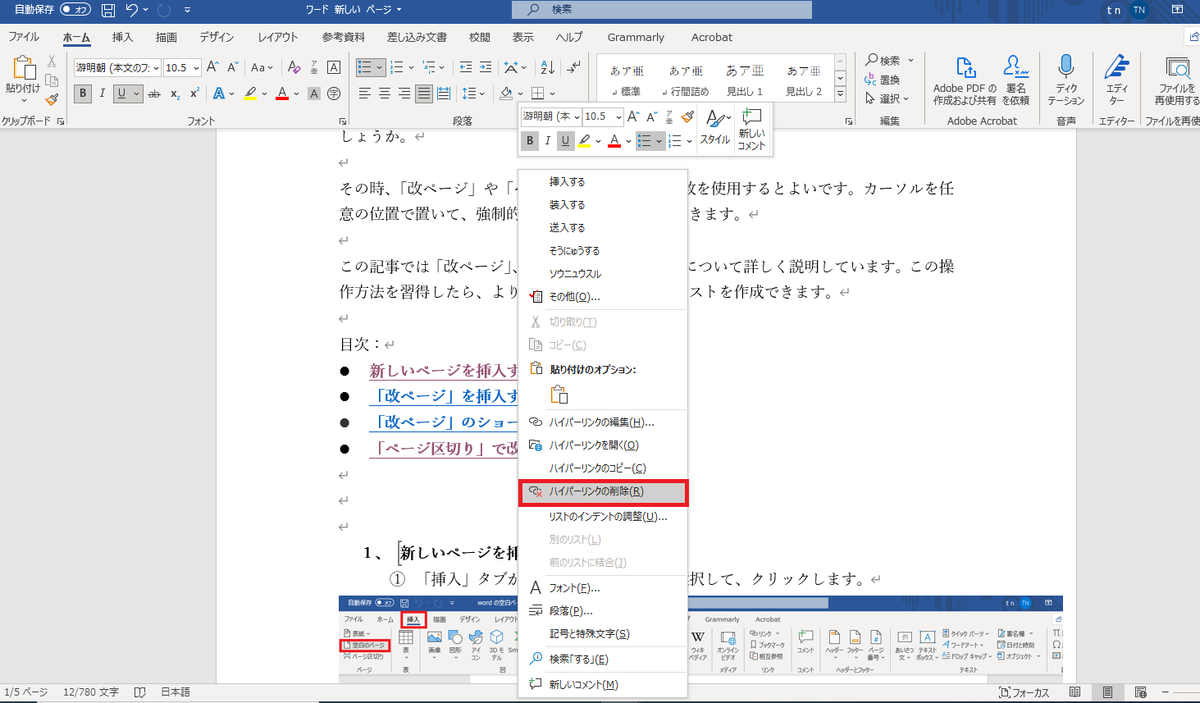Open the ファイル tab
The height and width of the screenshot is (703, 1200).
[x=24, y=37]
